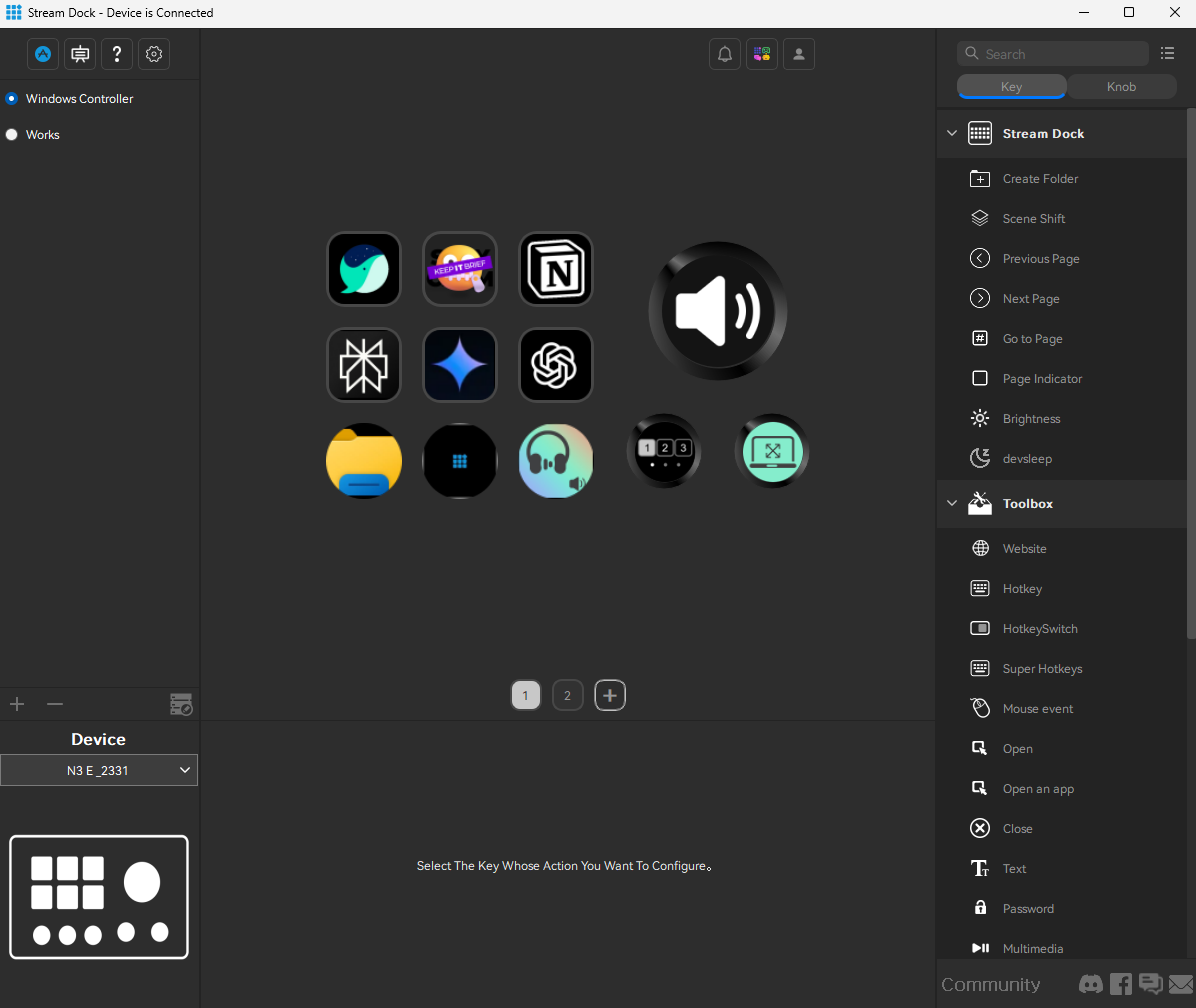Open the colorful plugin store icon
The width and height of the screenshot is (1196, 1008).
(762, 54)
